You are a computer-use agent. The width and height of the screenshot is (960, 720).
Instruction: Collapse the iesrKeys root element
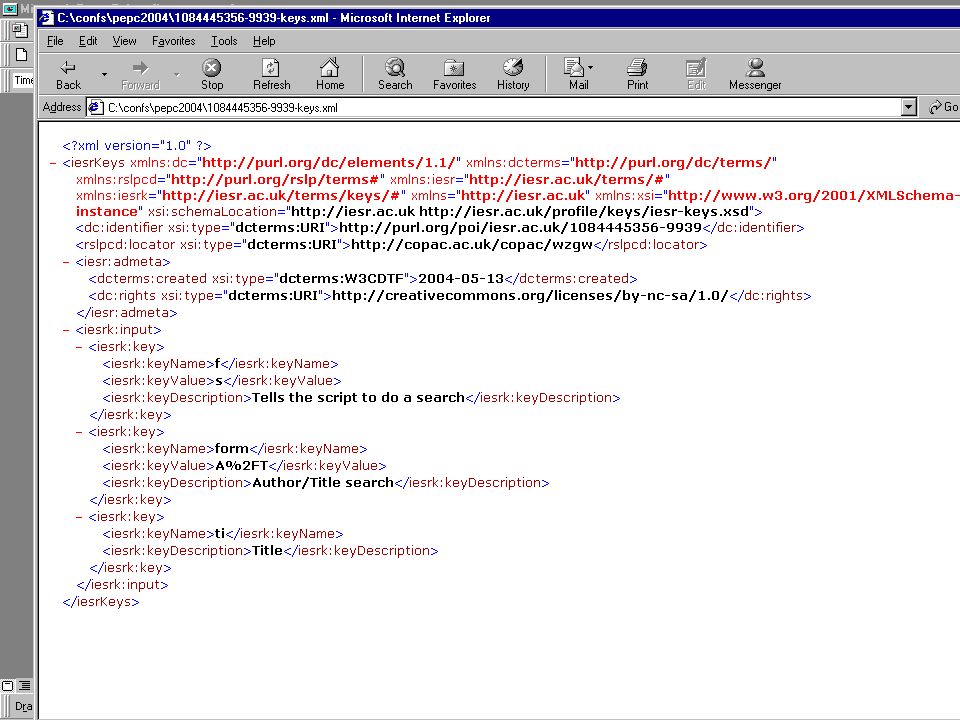53,163
